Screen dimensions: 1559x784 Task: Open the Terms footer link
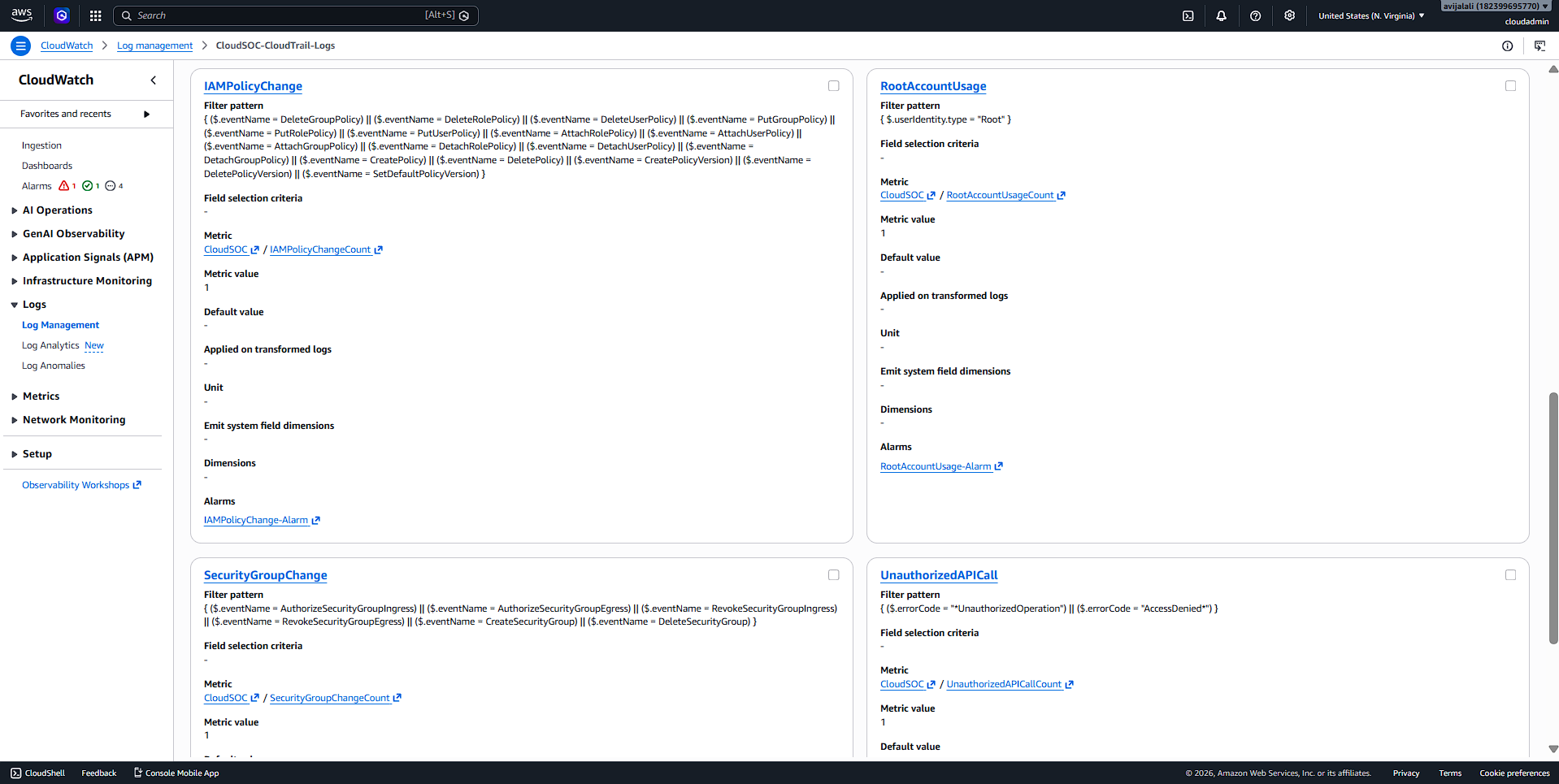pyautogui.click(x=1450, y=773)
